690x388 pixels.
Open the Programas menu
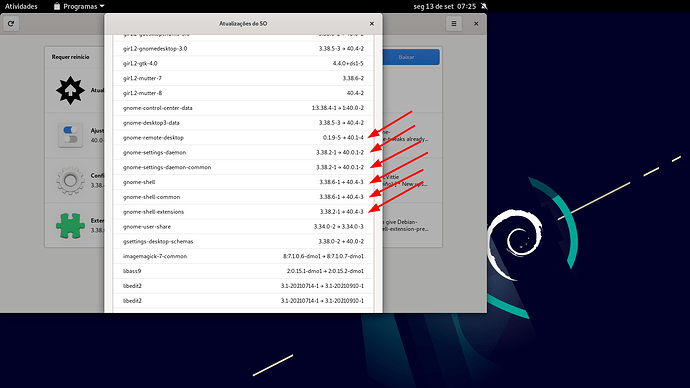coord(79,6)
